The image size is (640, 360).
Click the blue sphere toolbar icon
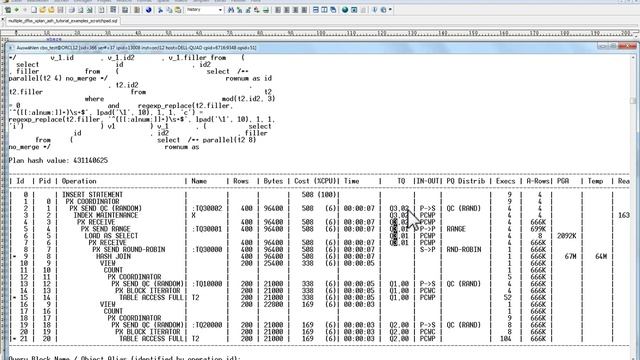click(x=149, y=9)
